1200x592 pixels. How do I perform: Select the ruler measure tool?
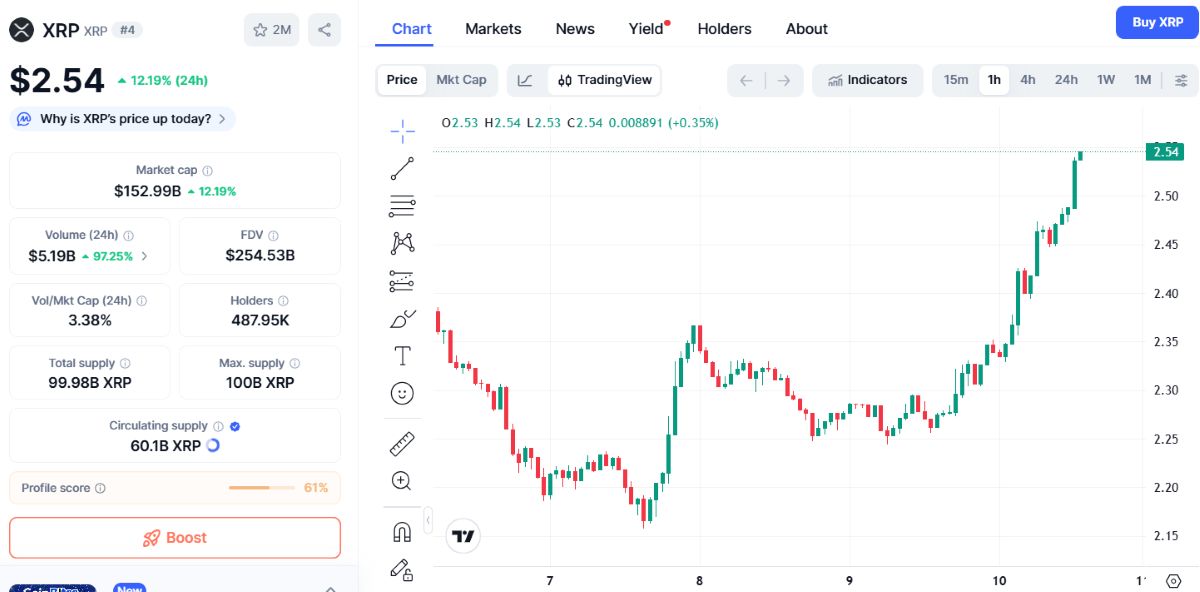(x=402, y=443)
